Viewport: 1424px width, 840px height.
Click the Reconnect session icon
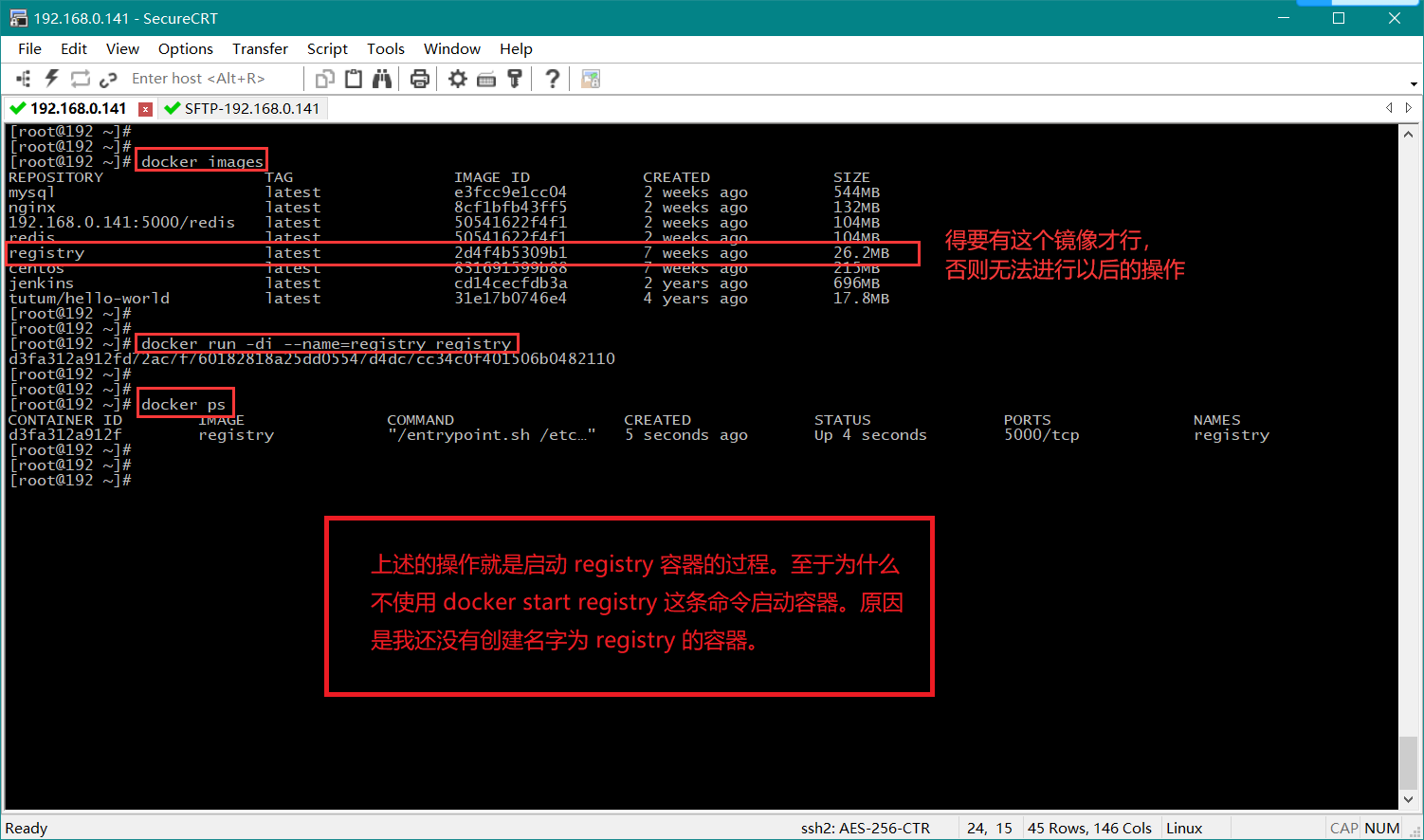tap(81, 79)
